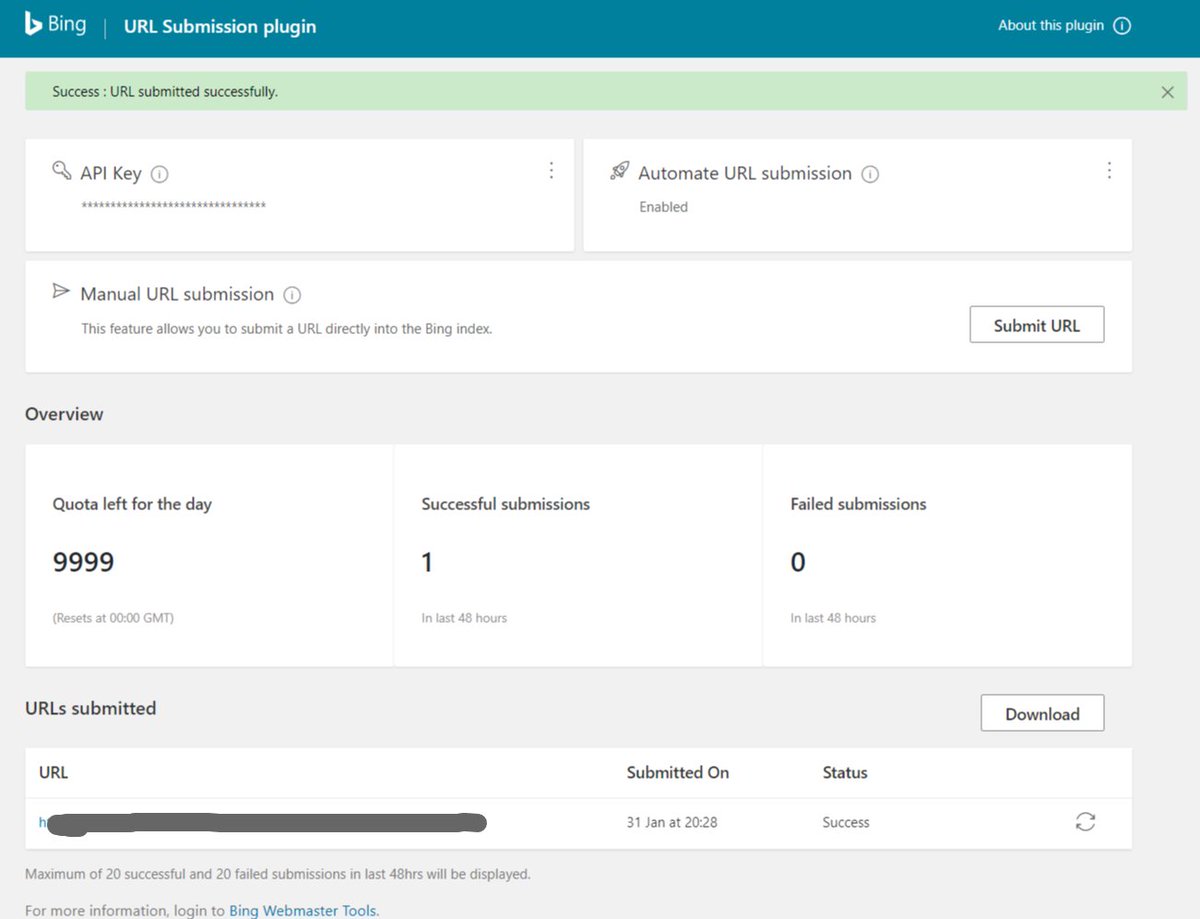Click the API Key key icon

[62, 171]
